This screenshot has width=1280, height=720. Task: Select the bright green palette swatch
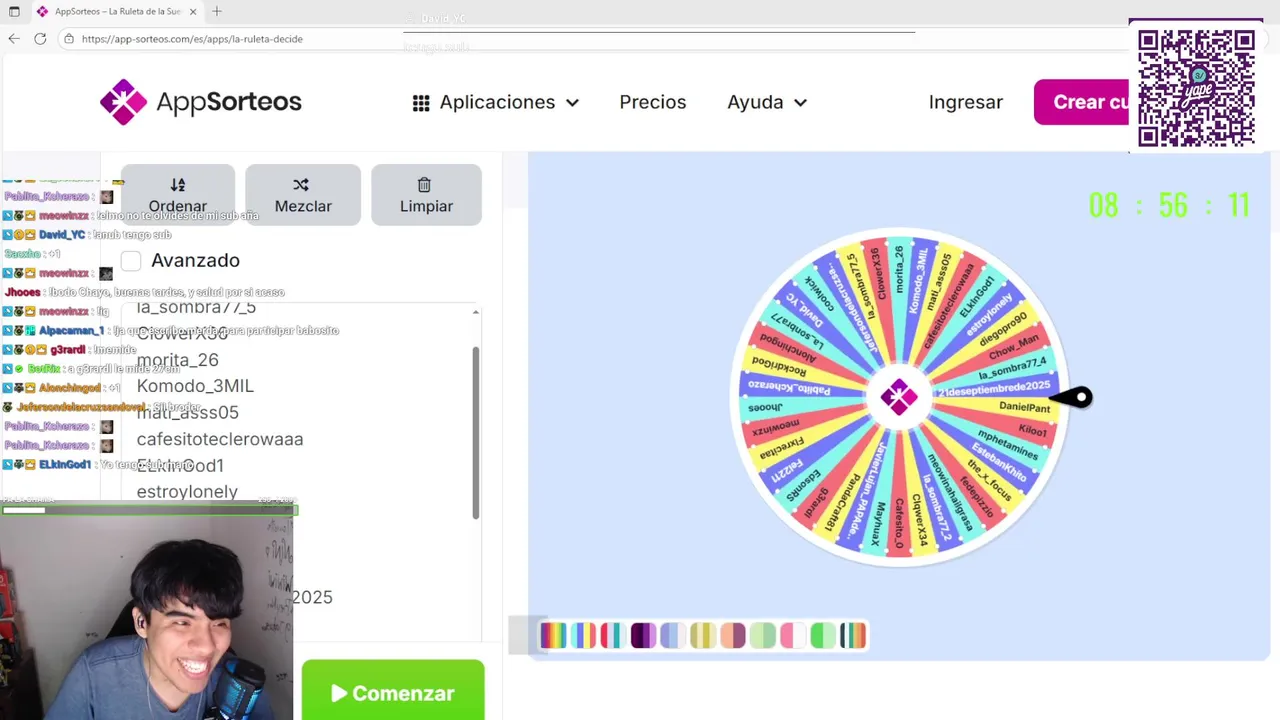click(823, 635)
